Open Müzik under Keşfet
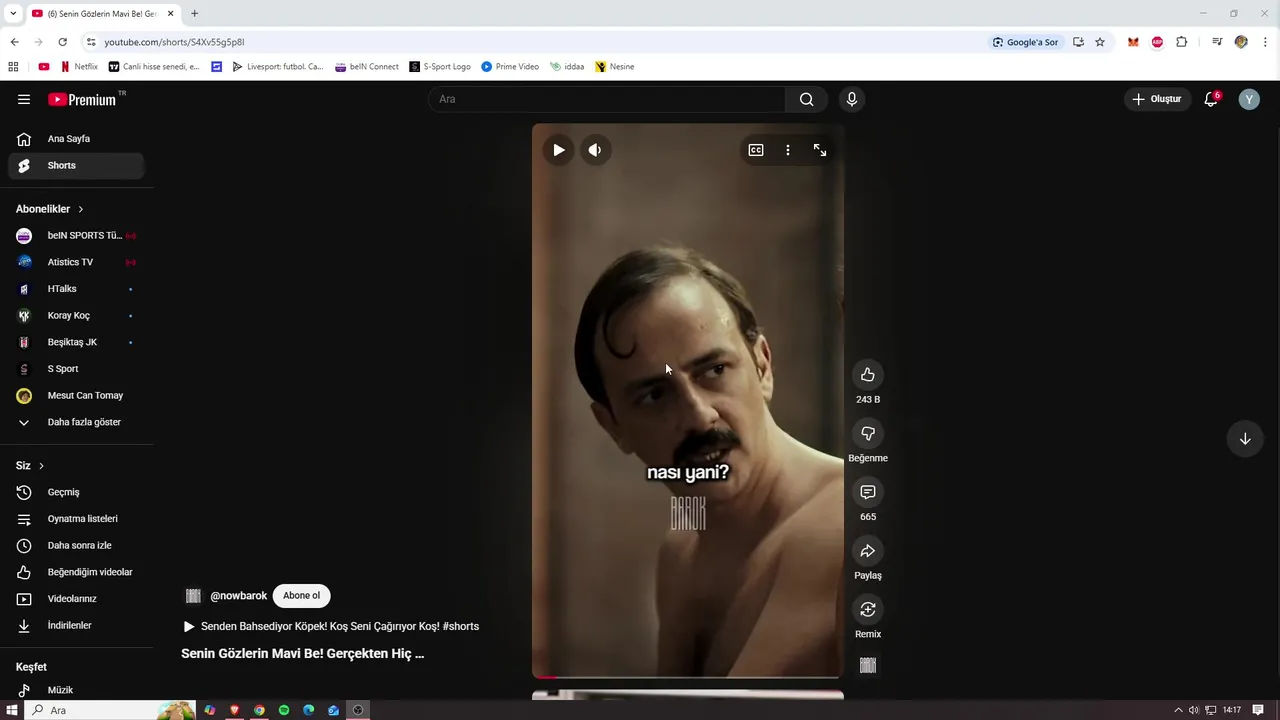 tap(76, 690)
